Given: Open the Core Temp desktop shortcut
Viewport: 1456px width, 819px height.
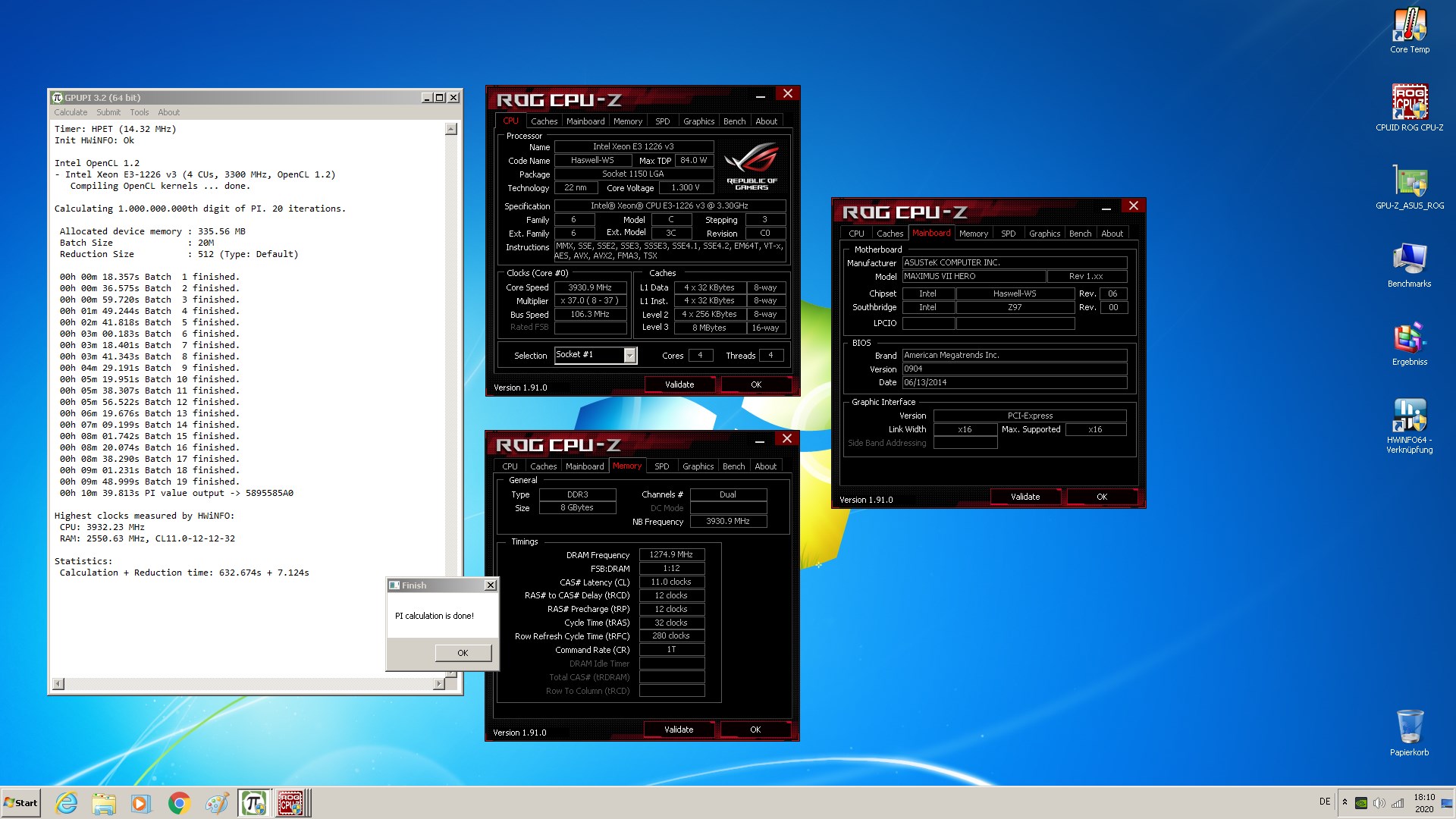Looking at the screenshot, I should click(1410, 30).
